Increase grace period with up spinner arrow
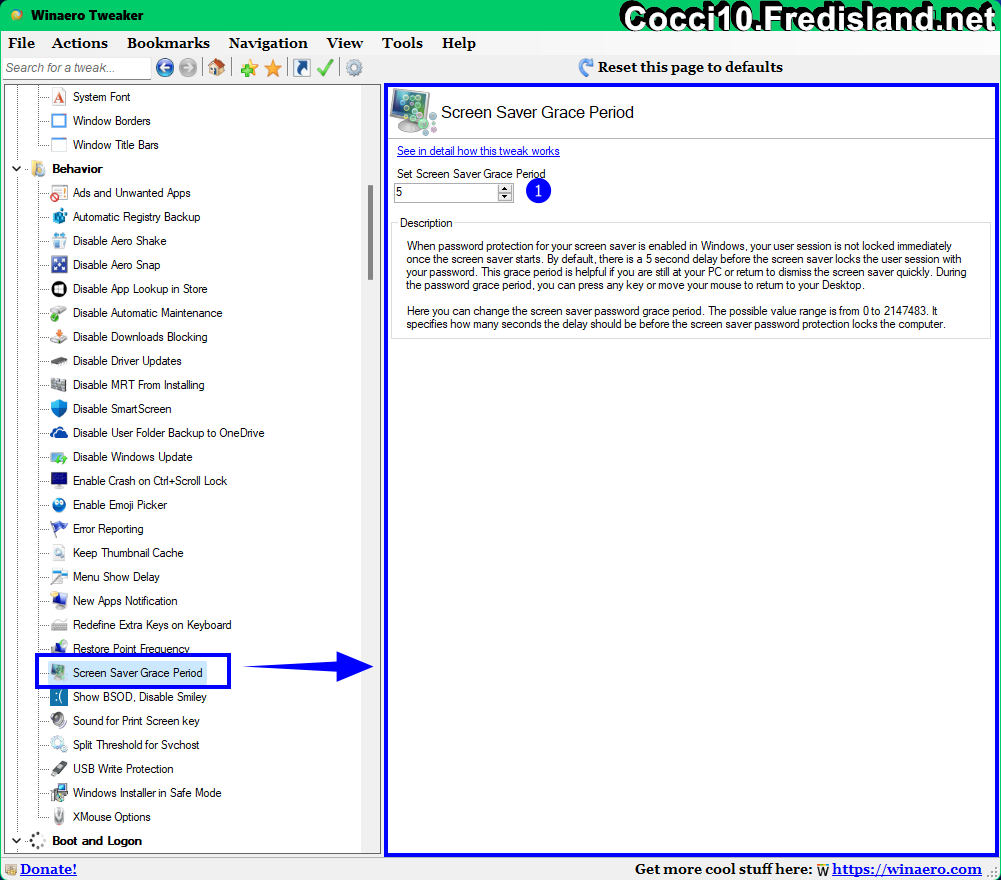Image resolution: width=1001 pixels, height=880 pixels. [x=505, y=188]
